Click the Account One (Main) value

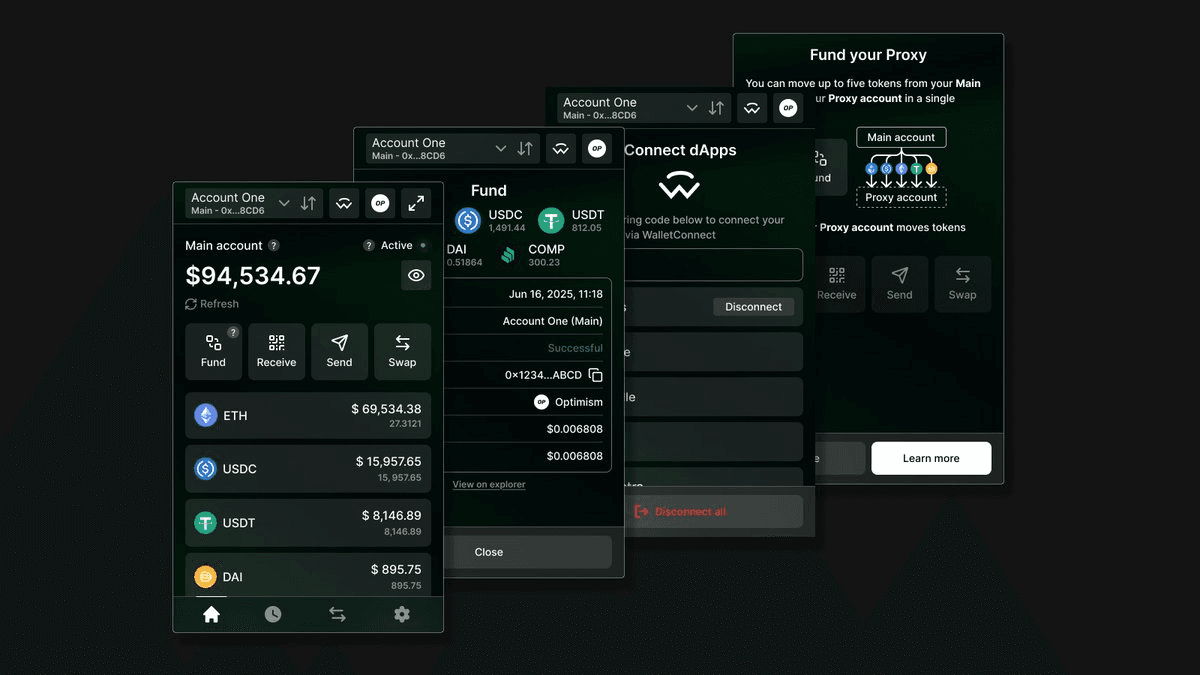[x=552, y=321]
